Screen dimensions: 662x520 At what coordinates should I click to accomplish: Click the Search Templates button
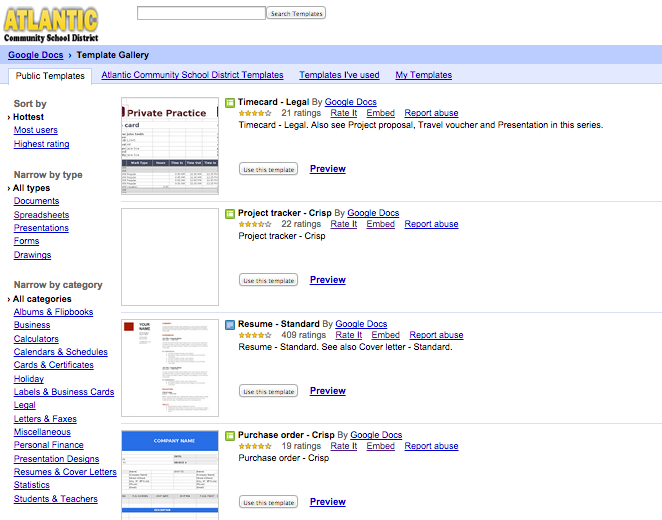(296, 13)
